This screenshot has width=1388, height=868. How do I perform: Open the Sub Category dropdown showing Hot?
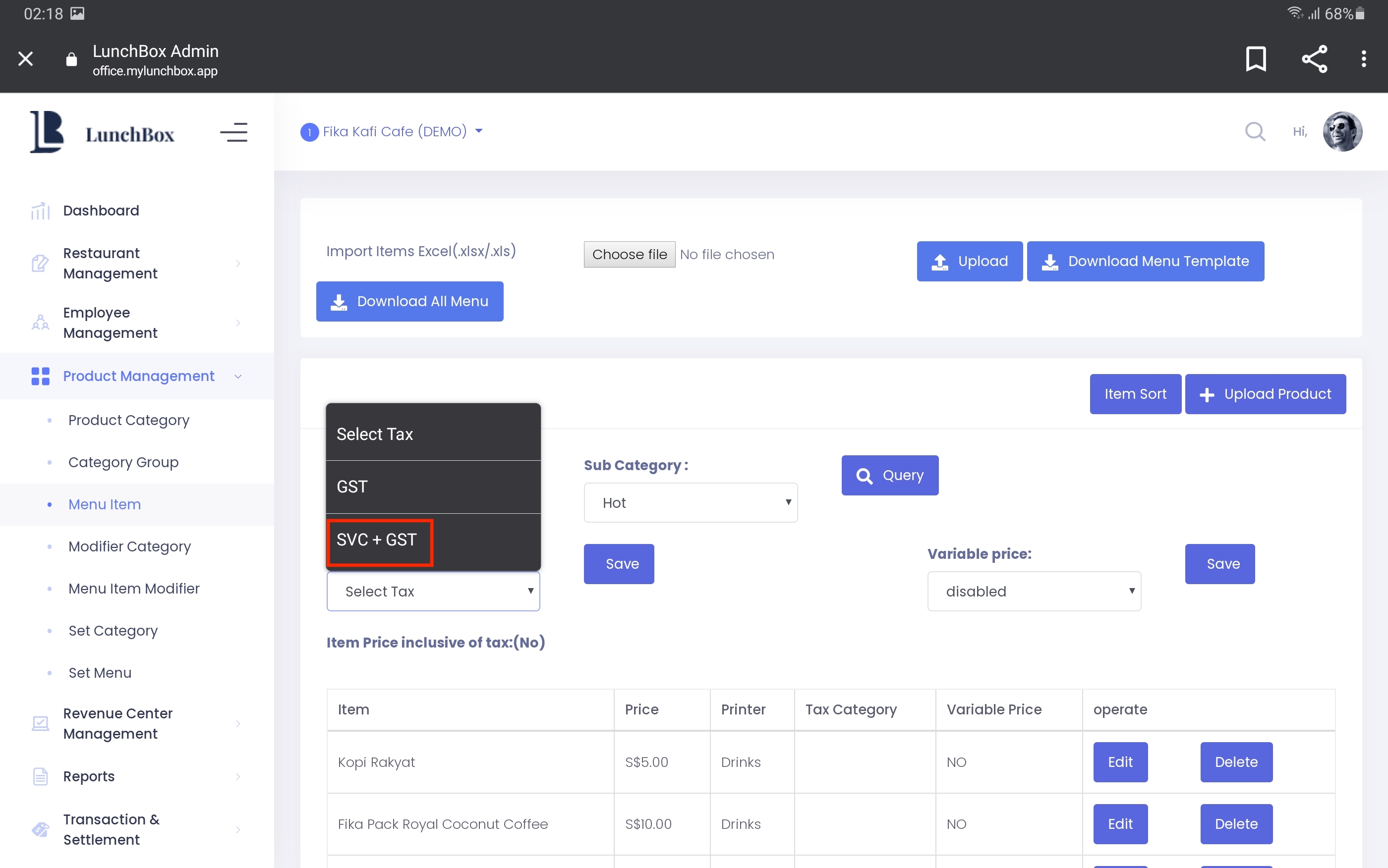[x=690, y=503]
